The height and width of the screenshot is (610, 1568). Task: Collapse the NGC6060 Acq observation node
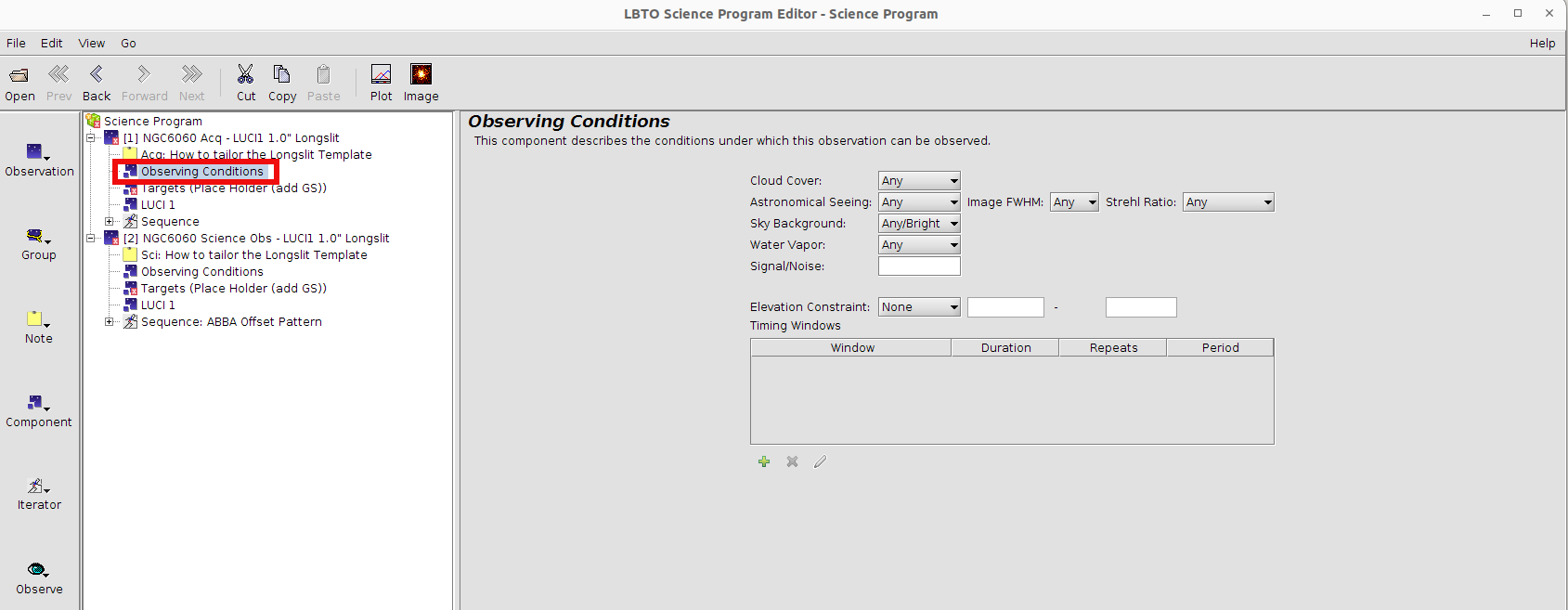coord(91,138)
